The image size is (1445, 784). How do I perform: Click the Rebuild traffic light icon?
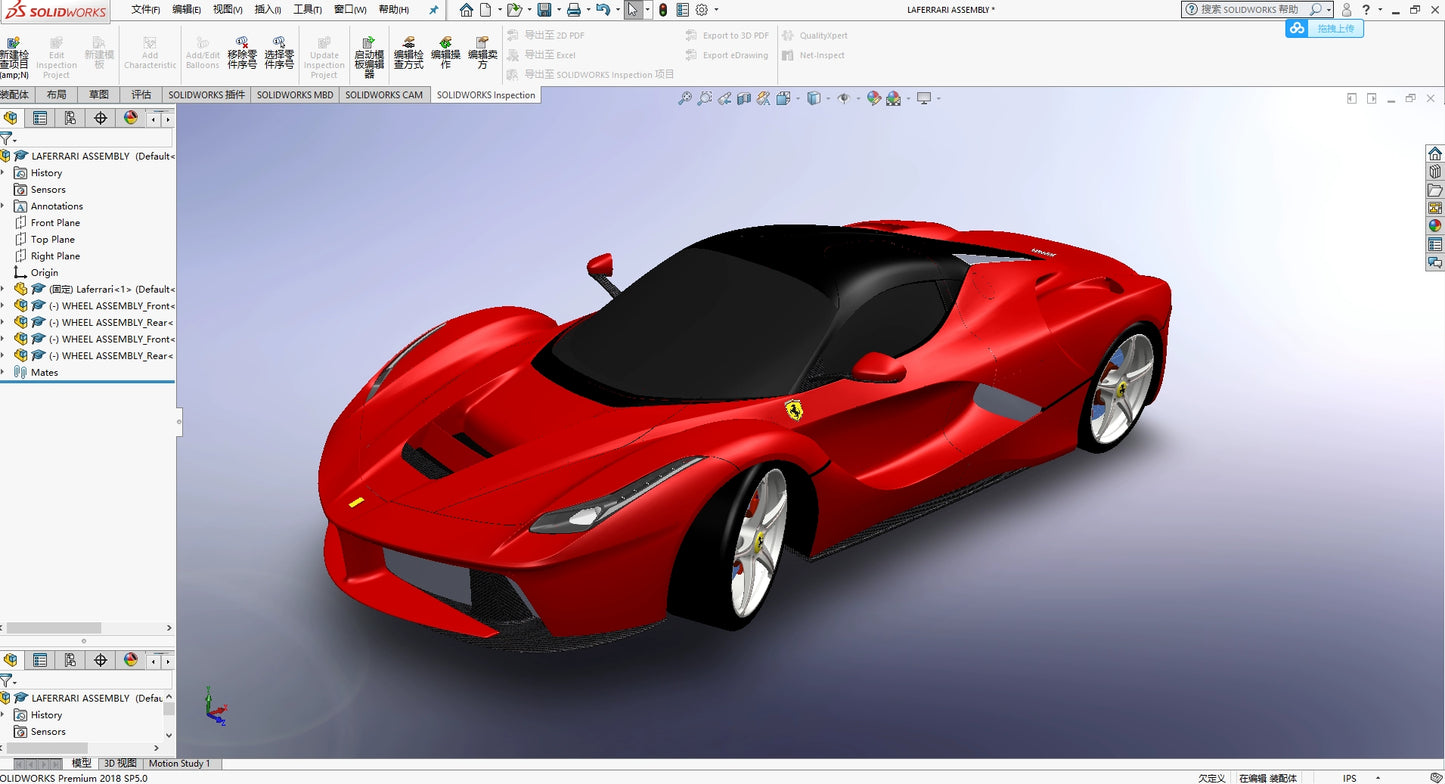click(663, 10)
